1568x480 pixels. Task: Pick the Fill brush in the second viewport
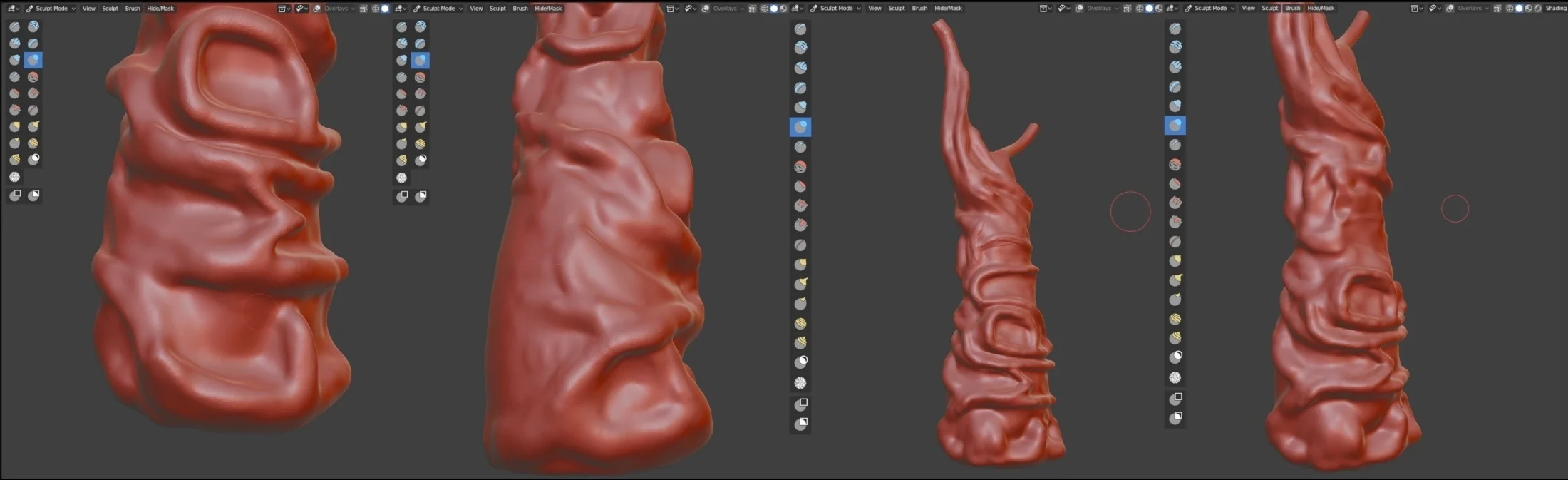click(x=421, y=94)
